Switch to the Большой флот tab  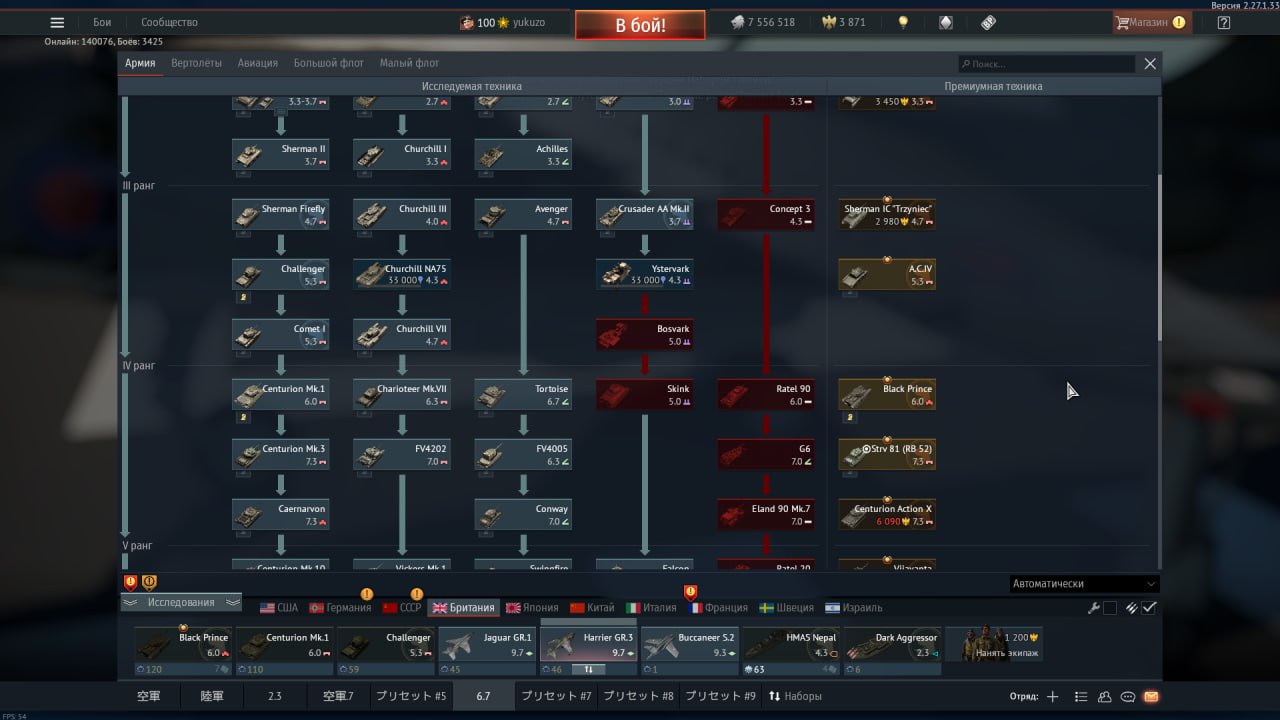pos(328,63)
